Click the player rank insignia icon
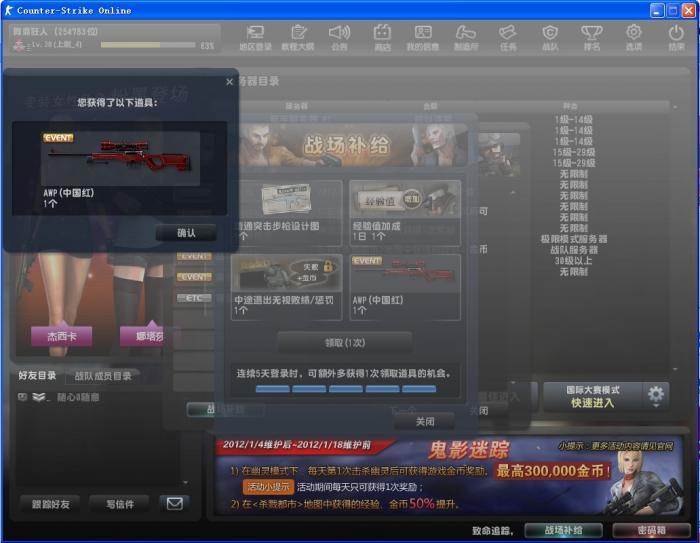700x543 pixels. point(21,46)
